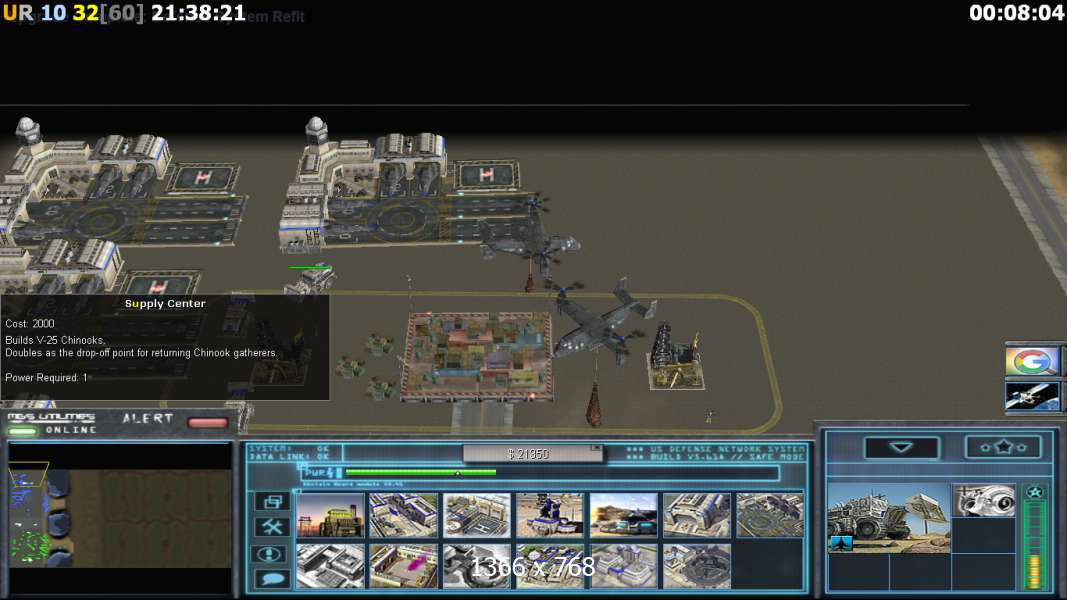Collapse the control bar with down arrow

tap(902, 448)
